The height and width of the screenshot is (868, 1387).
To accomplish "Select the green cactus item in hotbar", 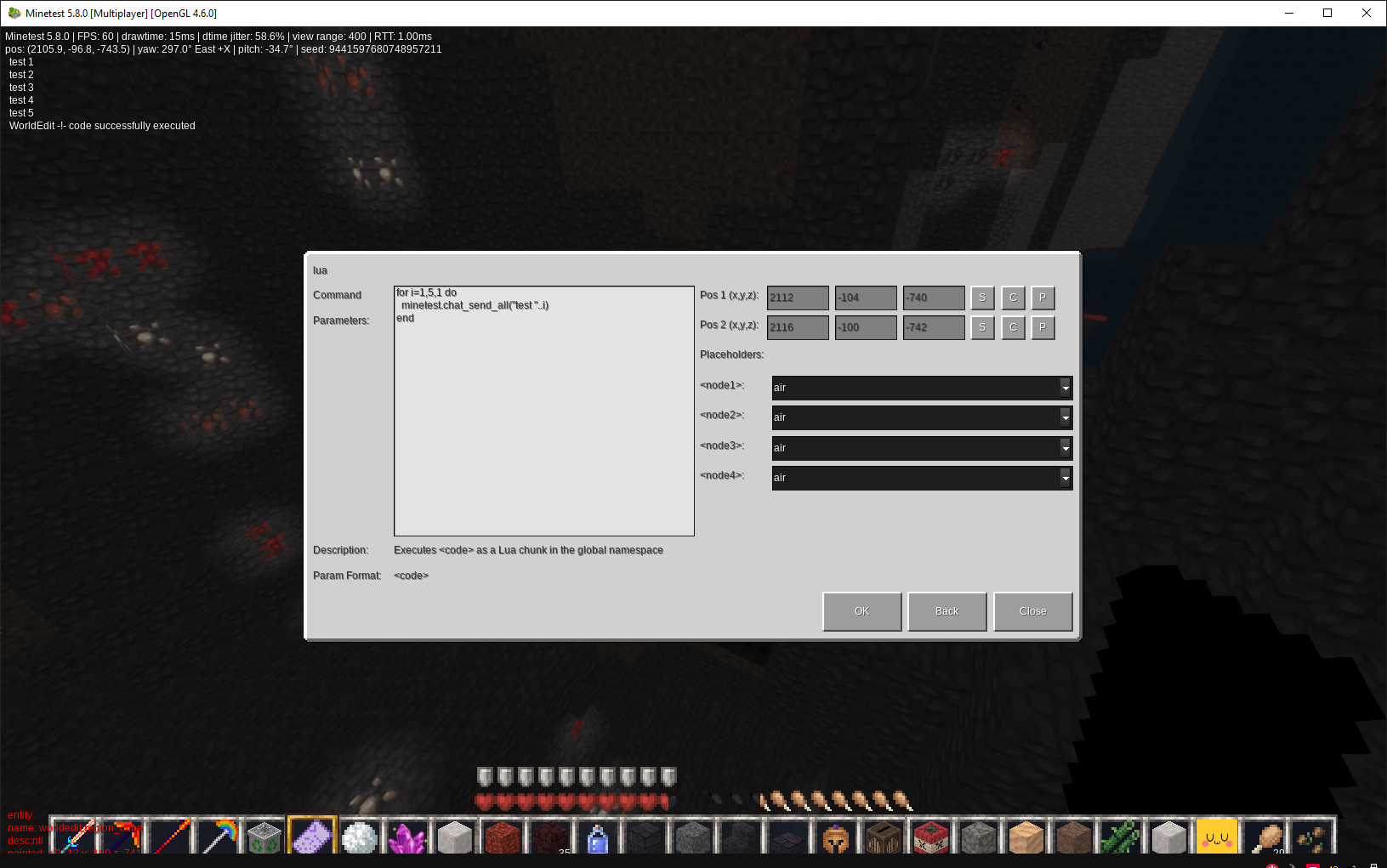I will pyautogui.click(x=1121, y=837).
